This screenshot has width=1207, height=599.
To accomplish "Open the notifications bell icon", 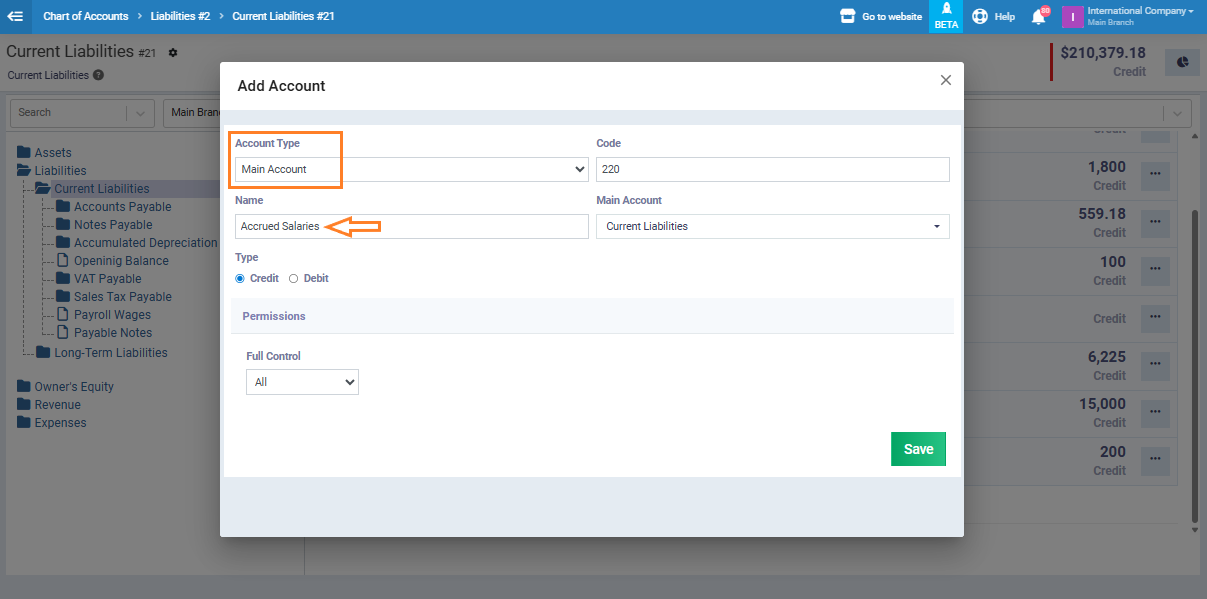I will (1038, 16).
